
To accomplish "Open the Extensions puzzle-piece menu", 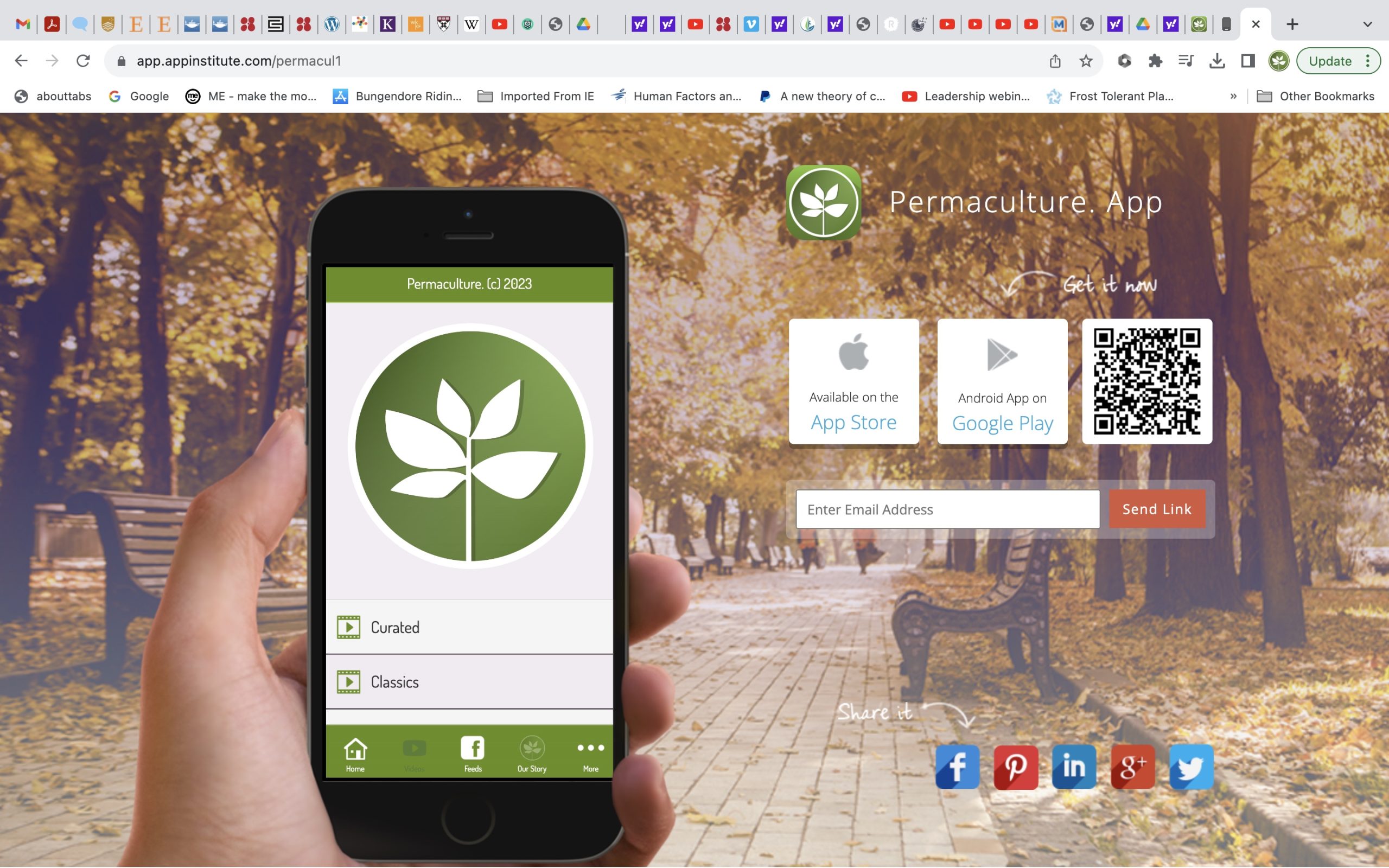I will (x=1155, y=61).
